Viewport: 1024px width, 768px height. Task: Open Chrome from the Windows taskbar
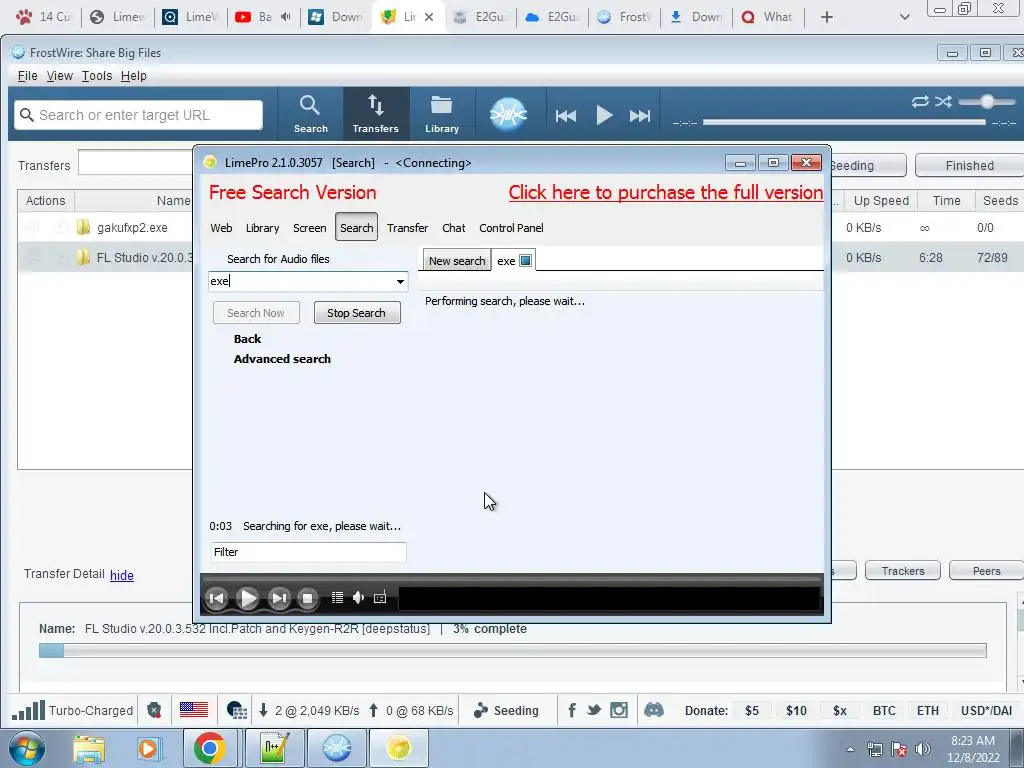click(x=209, y=748)
